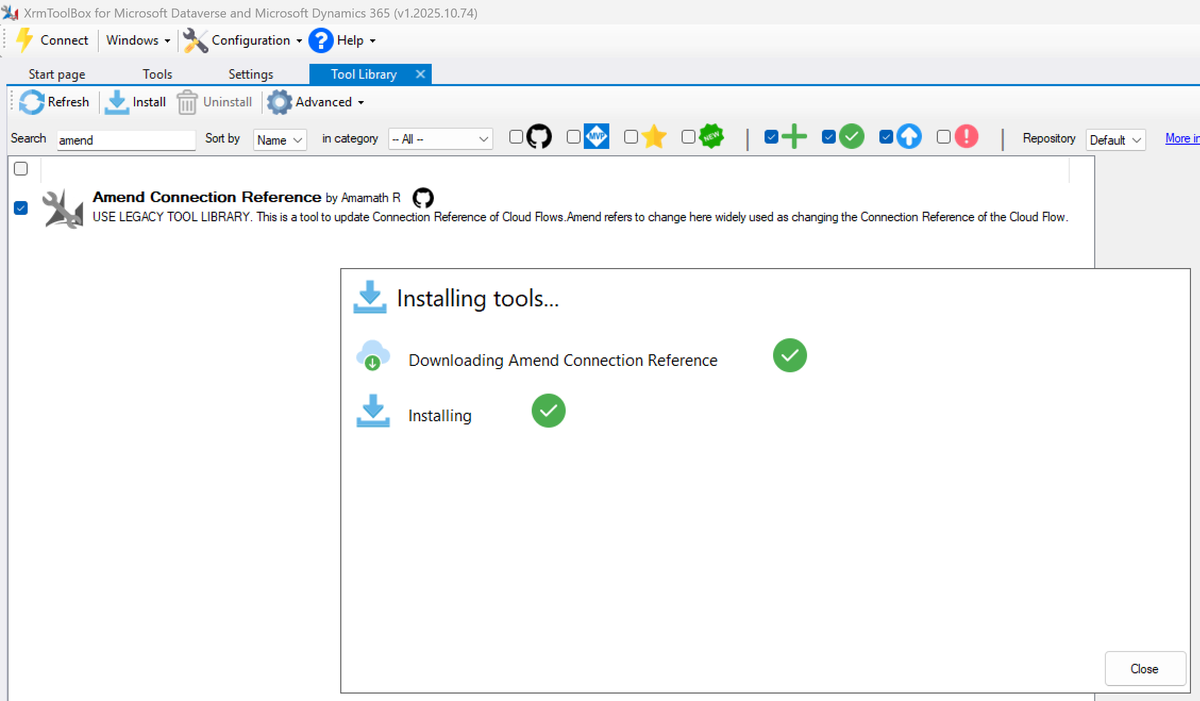The height and width of the screenshot is (701, 1200).
Task: Open the Sort by Name dropdown
Action: pos(280,140)
